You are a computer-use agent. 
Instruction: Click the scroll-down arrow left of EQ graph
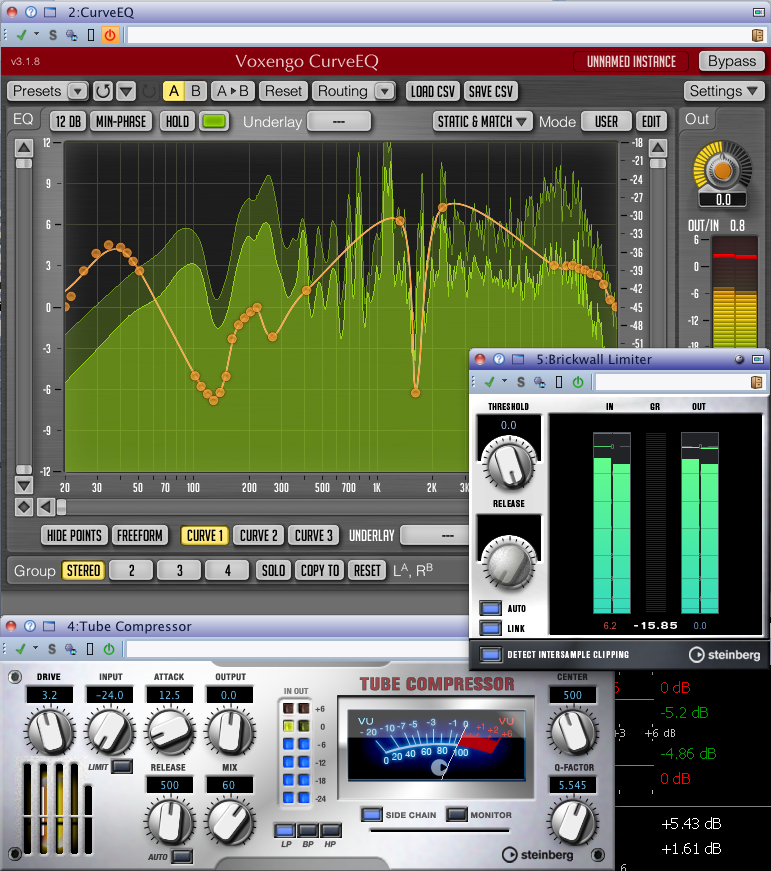pos(23,485)
